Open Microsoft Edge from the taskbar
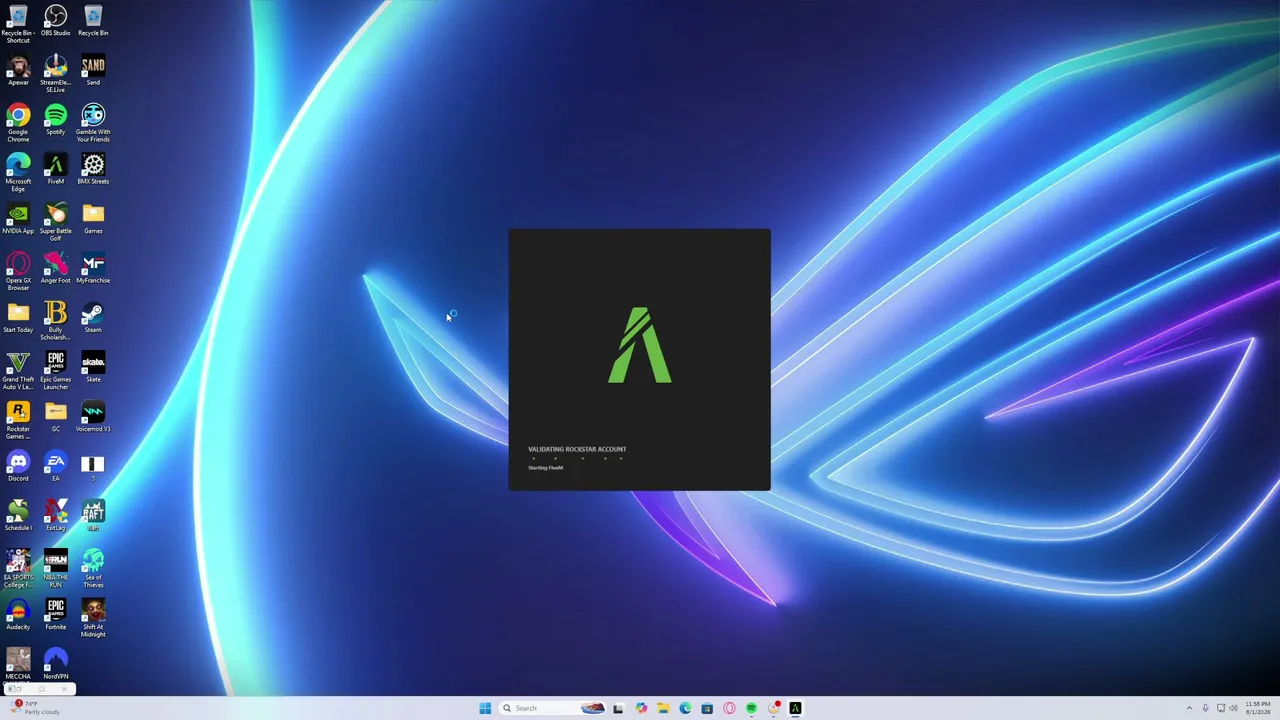The image size is (1280, 720). (x=685, y=708)
